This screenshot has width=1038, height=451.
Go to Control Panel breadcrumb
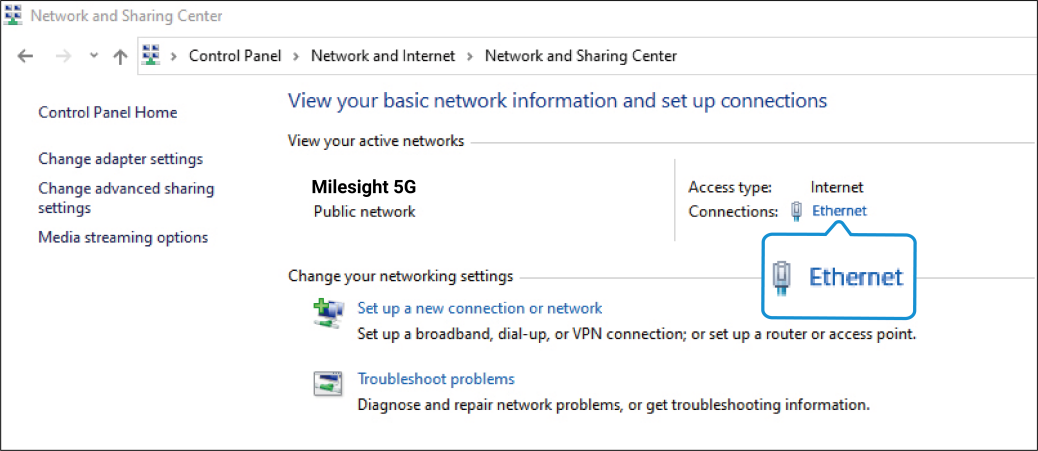[x=235, y=56]
